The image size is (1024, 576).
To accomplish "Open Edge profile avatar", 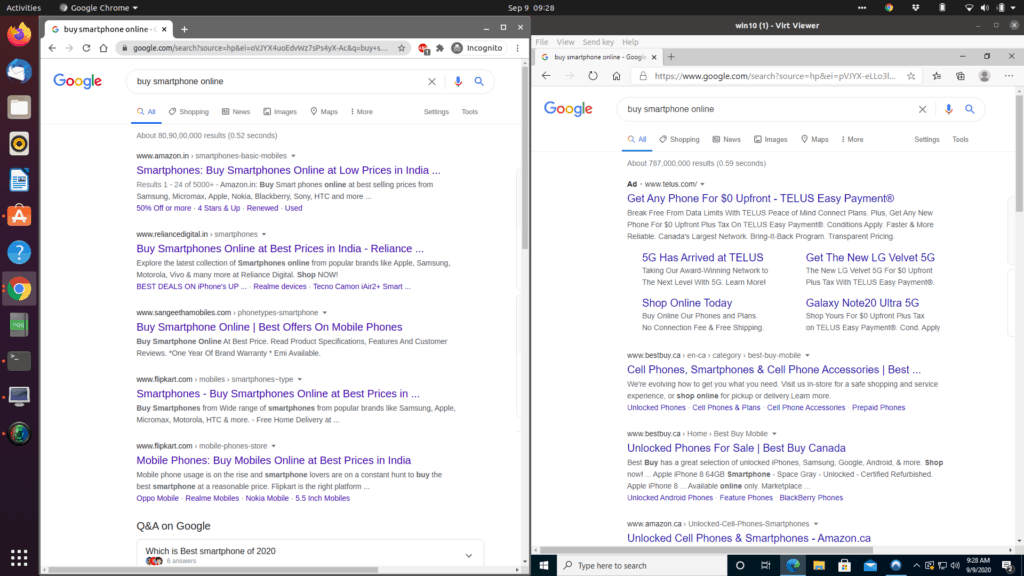I will pyautogui.click(x=984, y=76).
